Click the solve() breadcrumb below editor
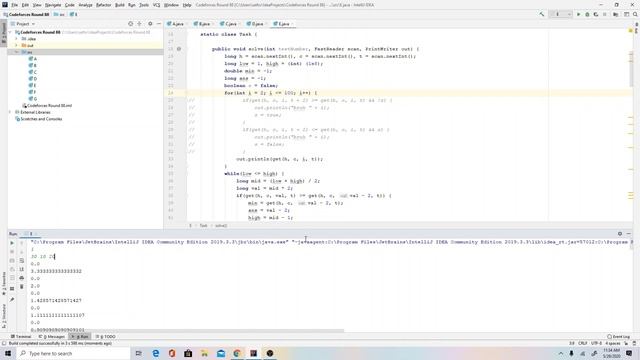 pos(221,226)
